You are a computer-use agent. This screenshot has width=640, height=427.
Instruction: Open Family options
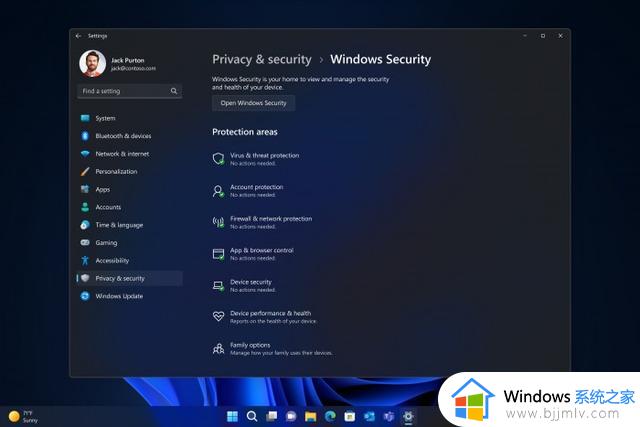pyautogui.click(x=273, y=349)
